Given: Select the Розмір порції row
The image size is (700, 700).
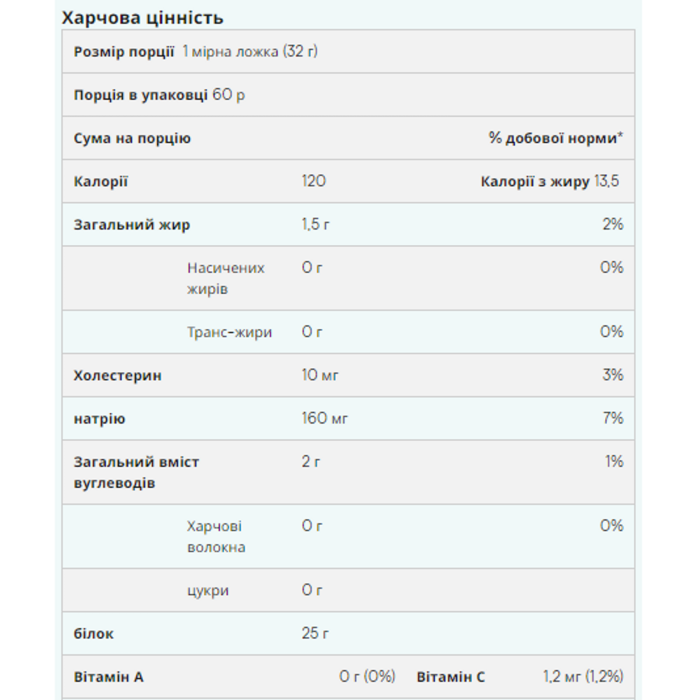Looking at the screenshot, I should (x=348, y=51).
